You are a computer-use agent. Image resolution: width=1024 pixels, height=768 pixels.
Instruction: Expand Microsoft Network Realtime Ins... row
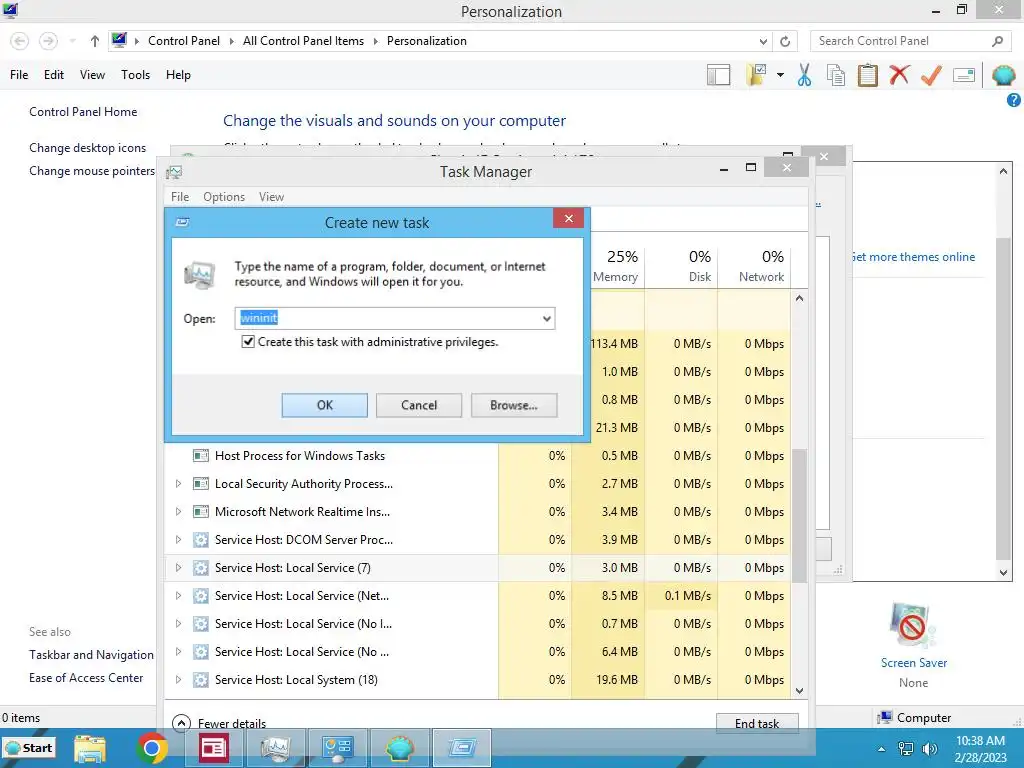(x=178, y=512)
